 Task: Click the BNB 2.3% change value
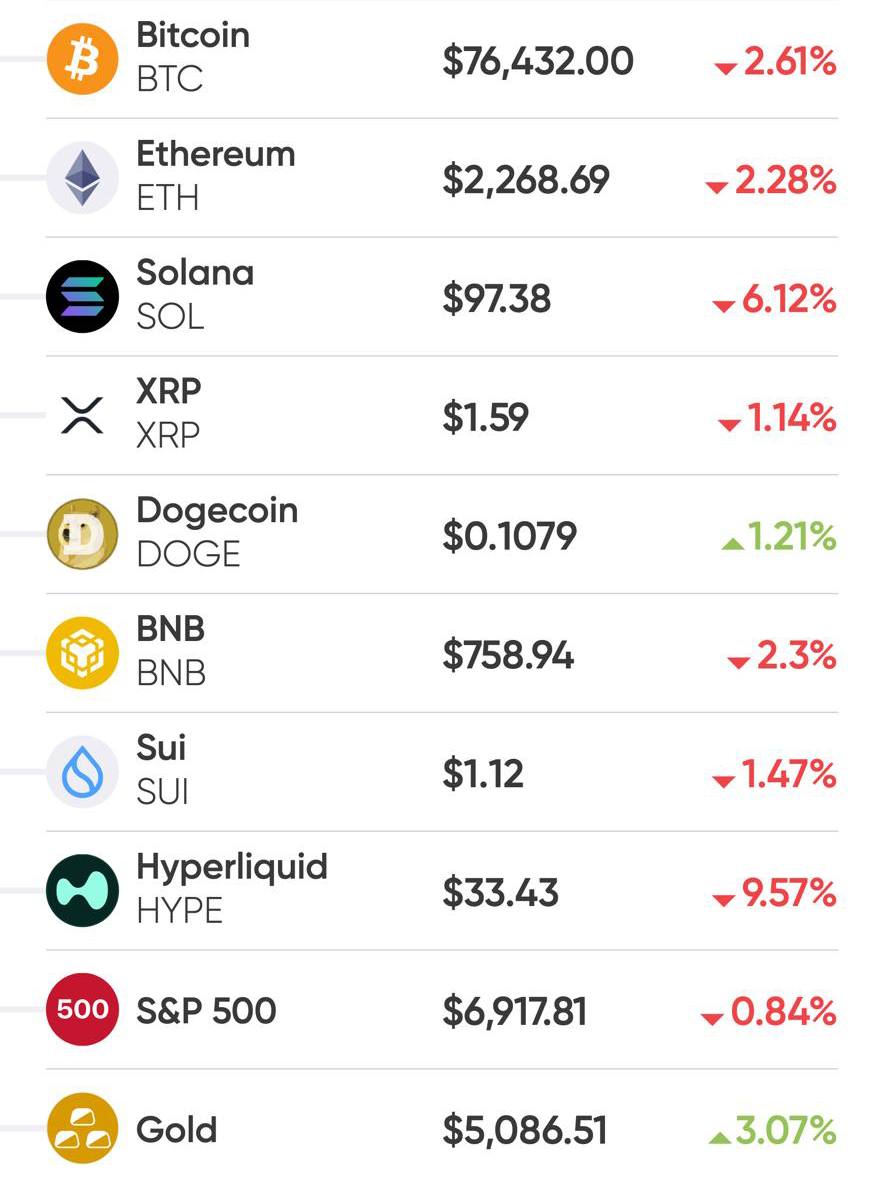[x=782, y=655]
